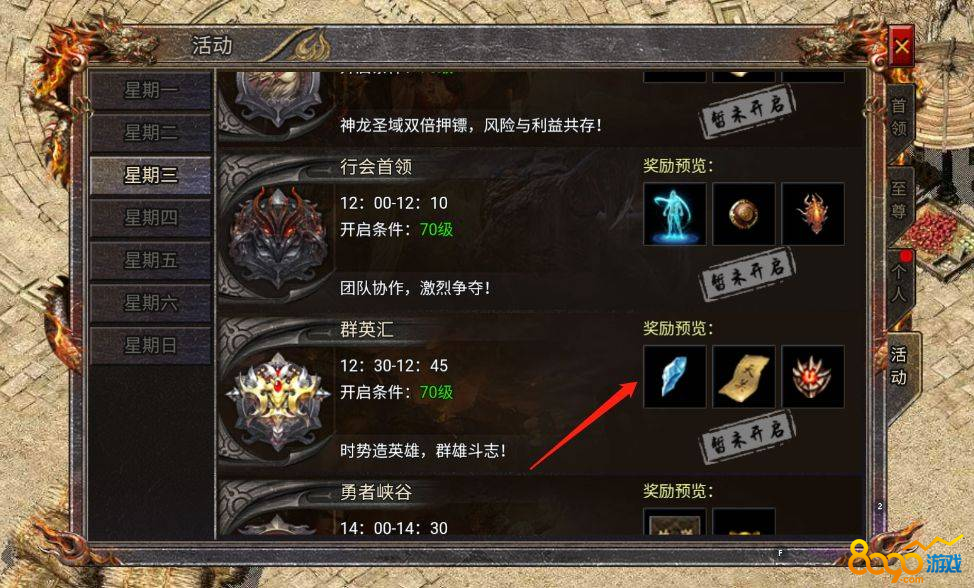Close the 活动 window with red X

click(901, 46)
